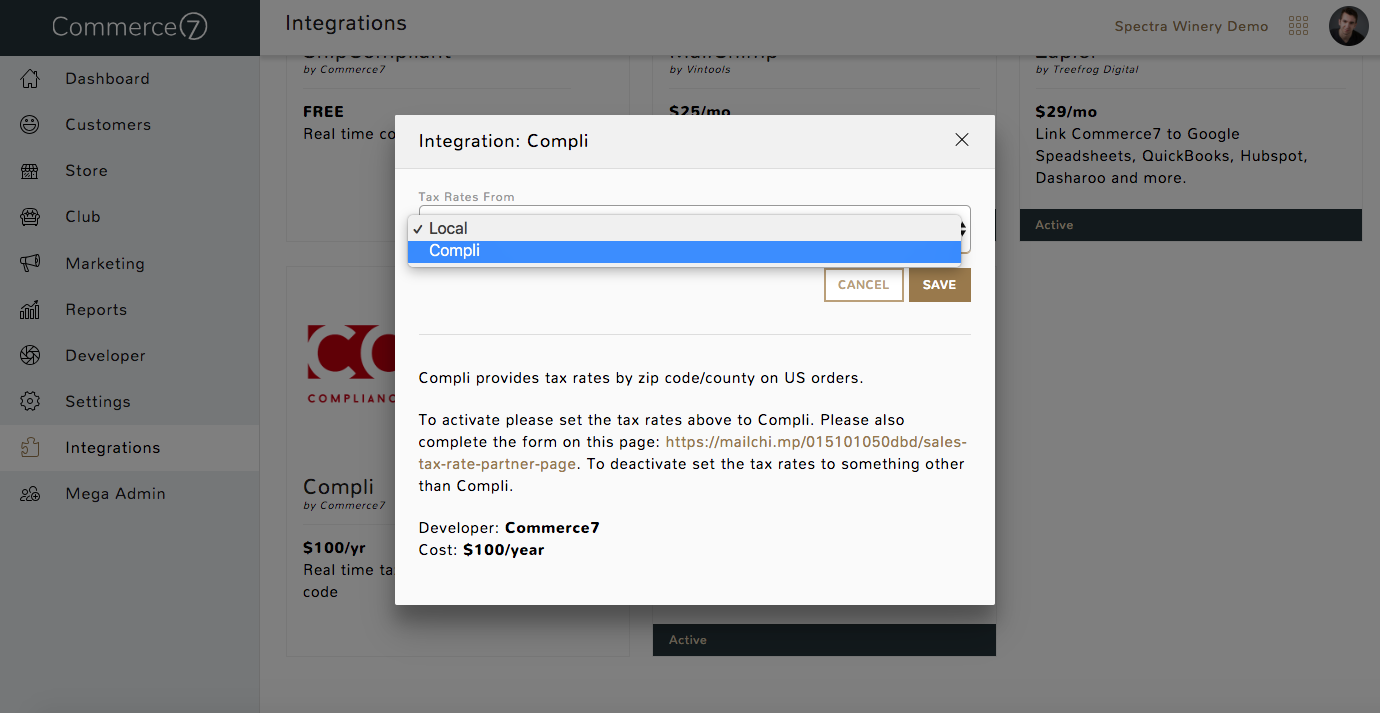Image resolution: width=1380 pixels, height=713 pixels.
Task: Cancel the Compli integration changes
Action: [864, 285]
